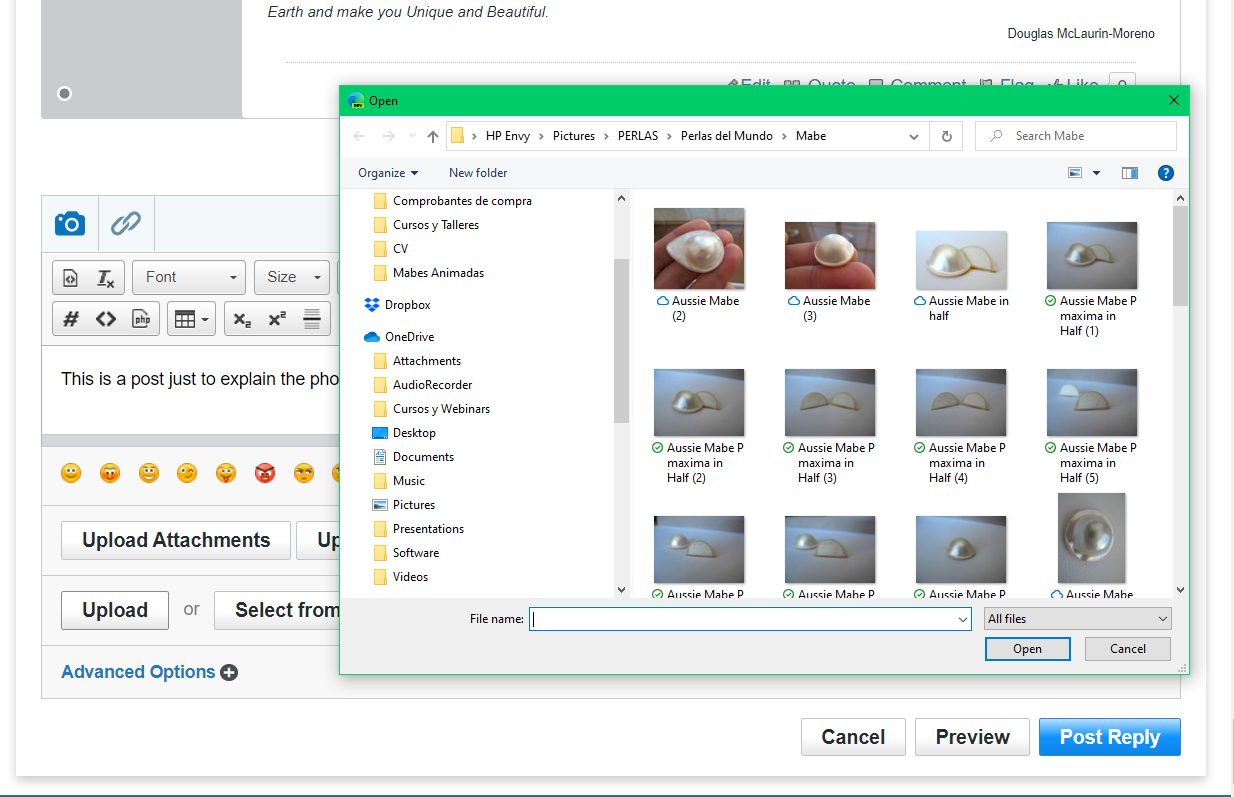Click Upload Attachments button
Screen dimensions: 1234x797
(176, 540)
